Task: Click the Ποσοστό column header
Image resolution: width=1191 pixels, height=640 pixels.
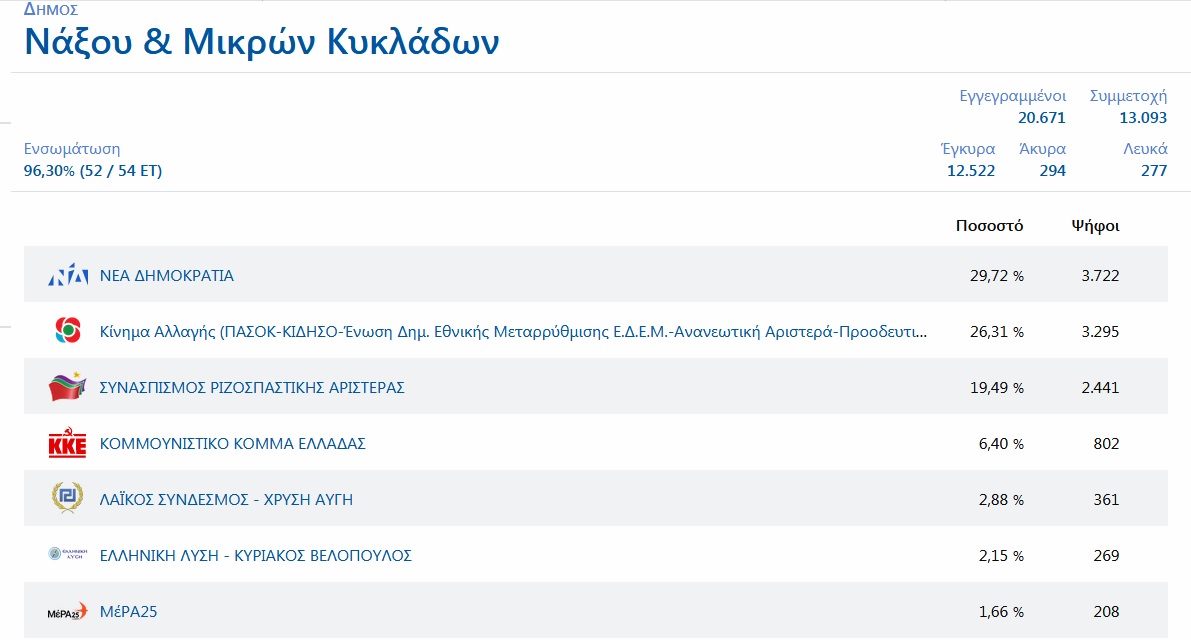Action: pos(989,226)
